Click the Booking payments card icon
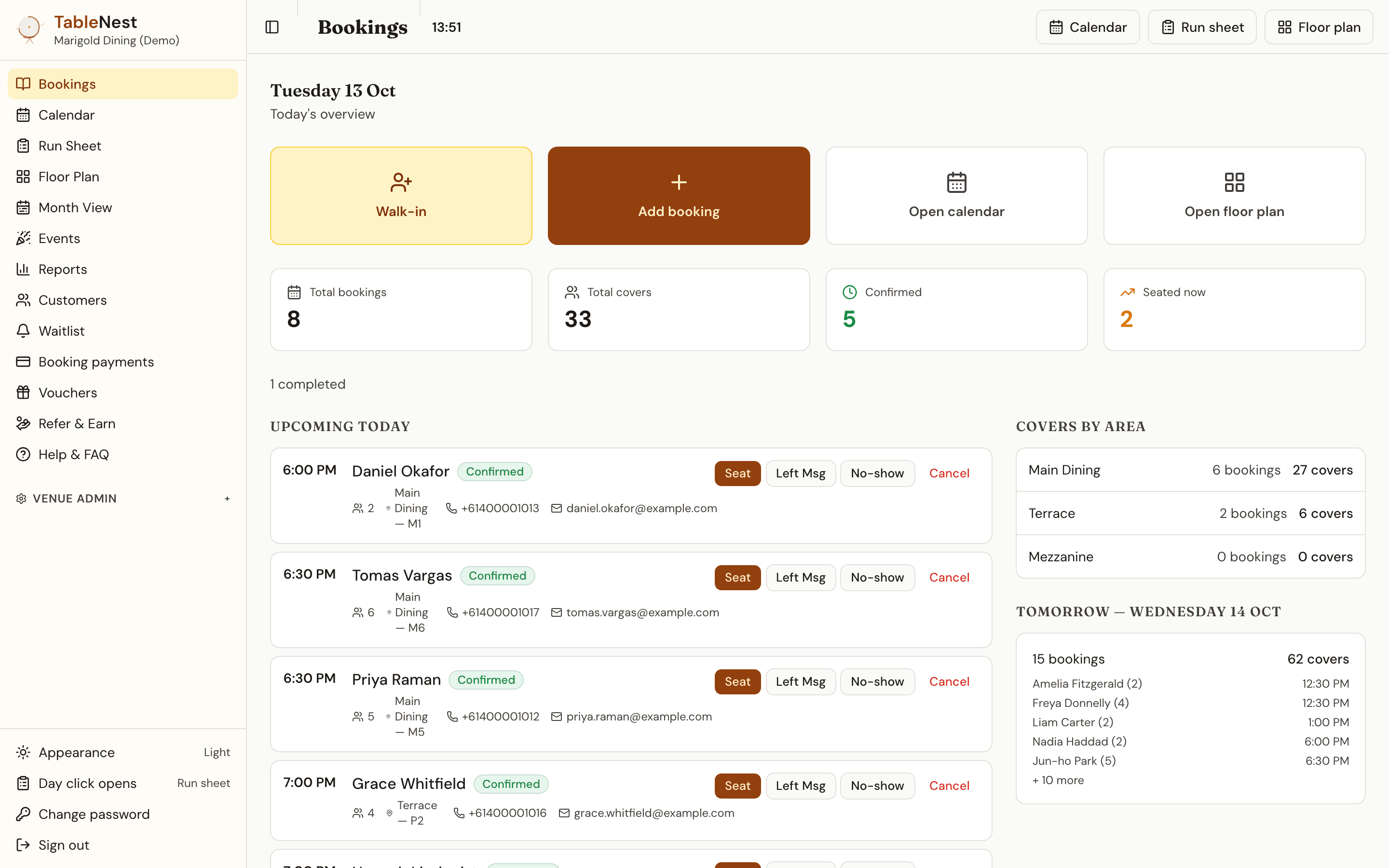Image resolution: width=1389 pixels, height=868 pixels. click(23, 362)
